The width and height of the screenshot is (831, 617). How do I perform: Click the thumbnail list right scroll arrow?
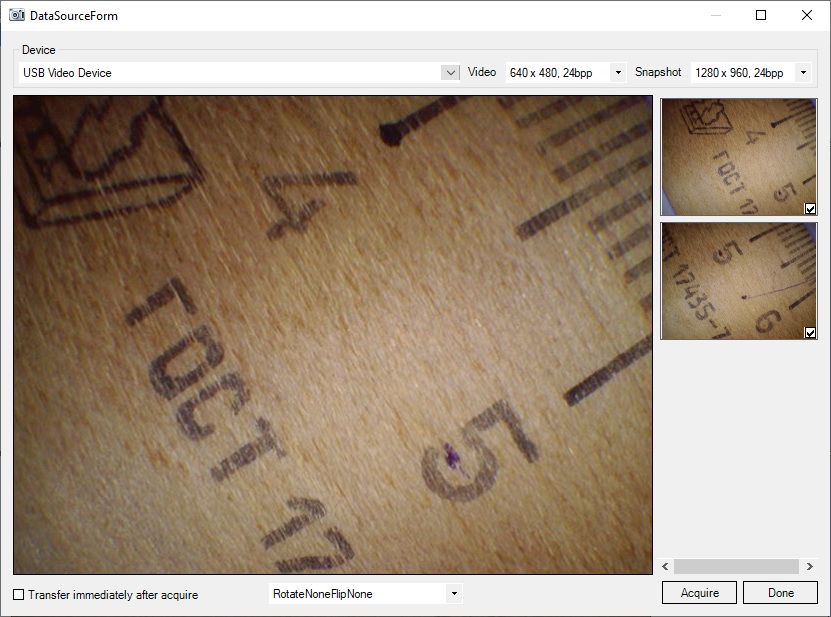coord(810,567)
